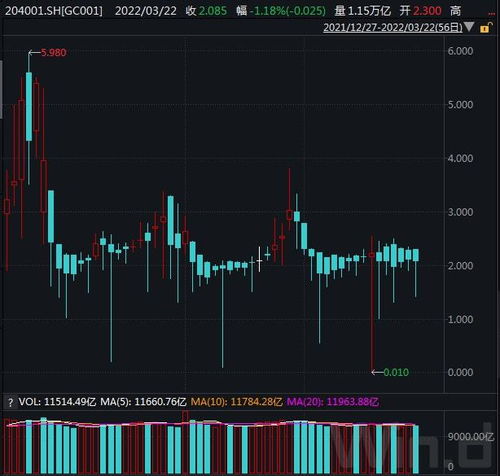Screen dimensions: 500x476
Task: Click the MA(20) volume indicator label
Action: pos(333,402)
